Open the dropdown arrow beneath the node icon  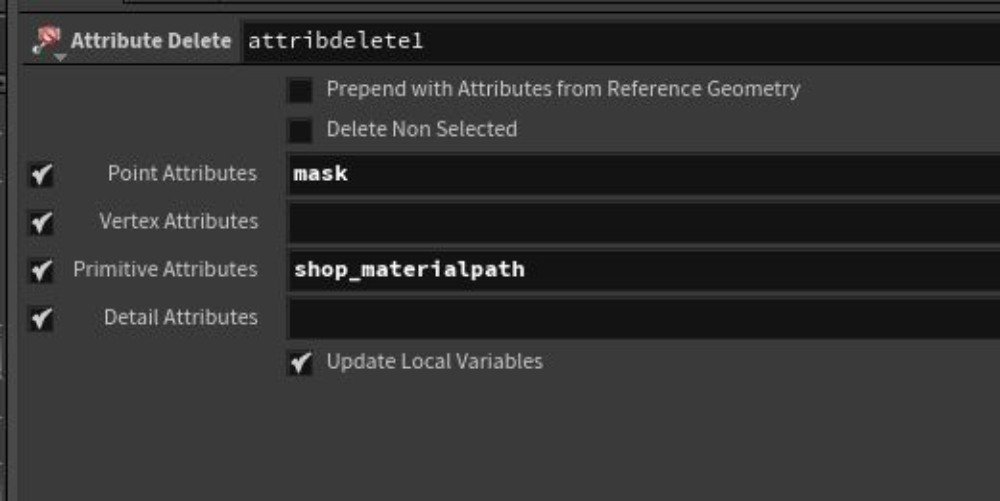(60, 58)
